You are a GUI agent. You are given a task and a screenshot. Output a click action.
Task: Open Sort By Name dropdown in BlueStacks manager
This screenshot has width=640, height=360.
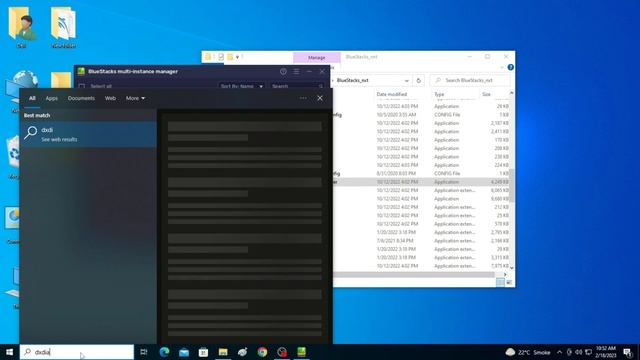241,86
